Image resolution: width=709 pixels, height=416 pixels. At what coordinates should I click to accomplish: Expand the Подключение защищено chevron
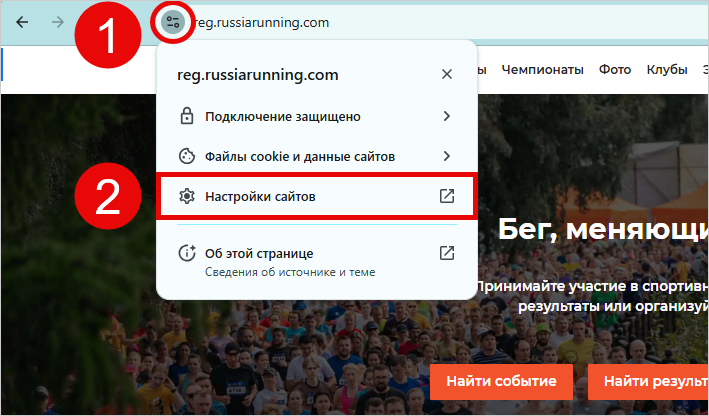447,116
